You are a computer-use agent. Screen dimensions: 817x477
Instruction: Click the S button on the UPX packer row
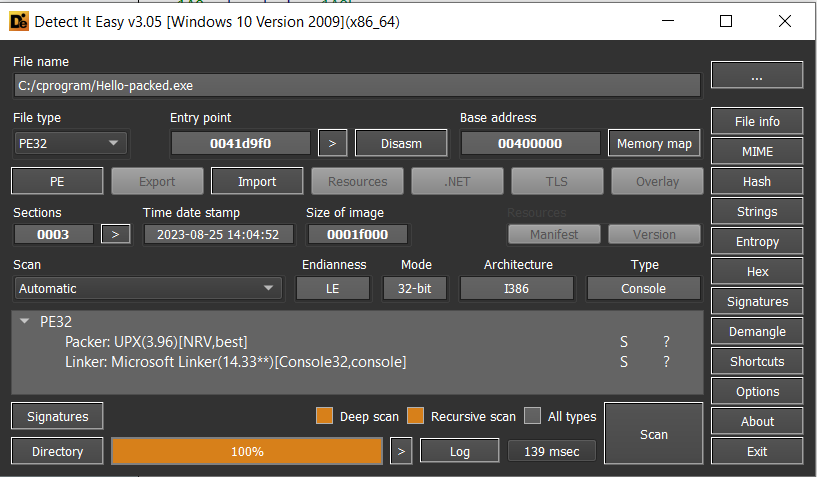[x=624, y=342]
